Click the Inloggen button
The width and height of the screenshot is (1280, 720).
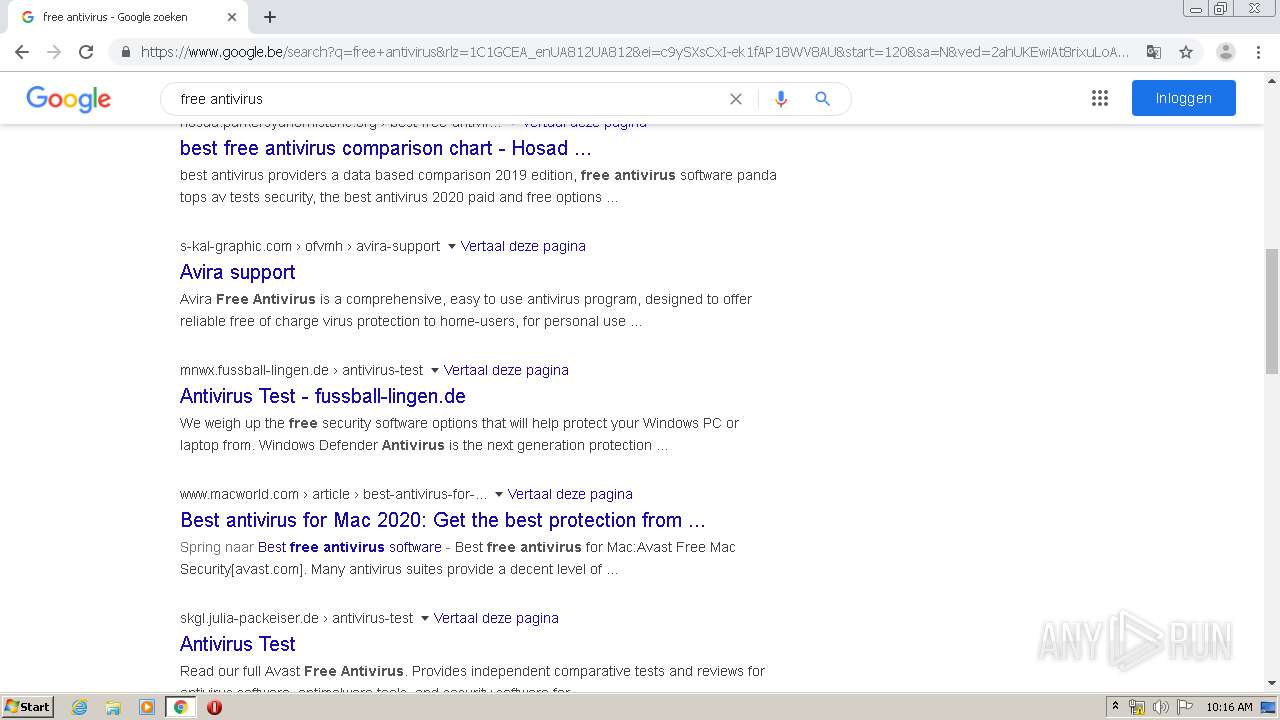[x=1184, y=98]
